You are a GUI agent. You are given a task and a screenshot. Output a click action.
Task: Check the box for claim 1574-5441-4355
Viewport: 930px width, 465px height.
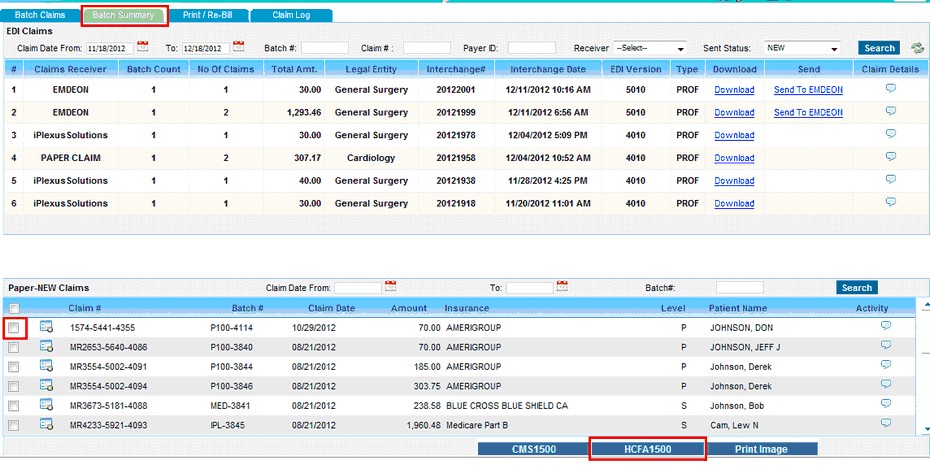tap(14, 328)
